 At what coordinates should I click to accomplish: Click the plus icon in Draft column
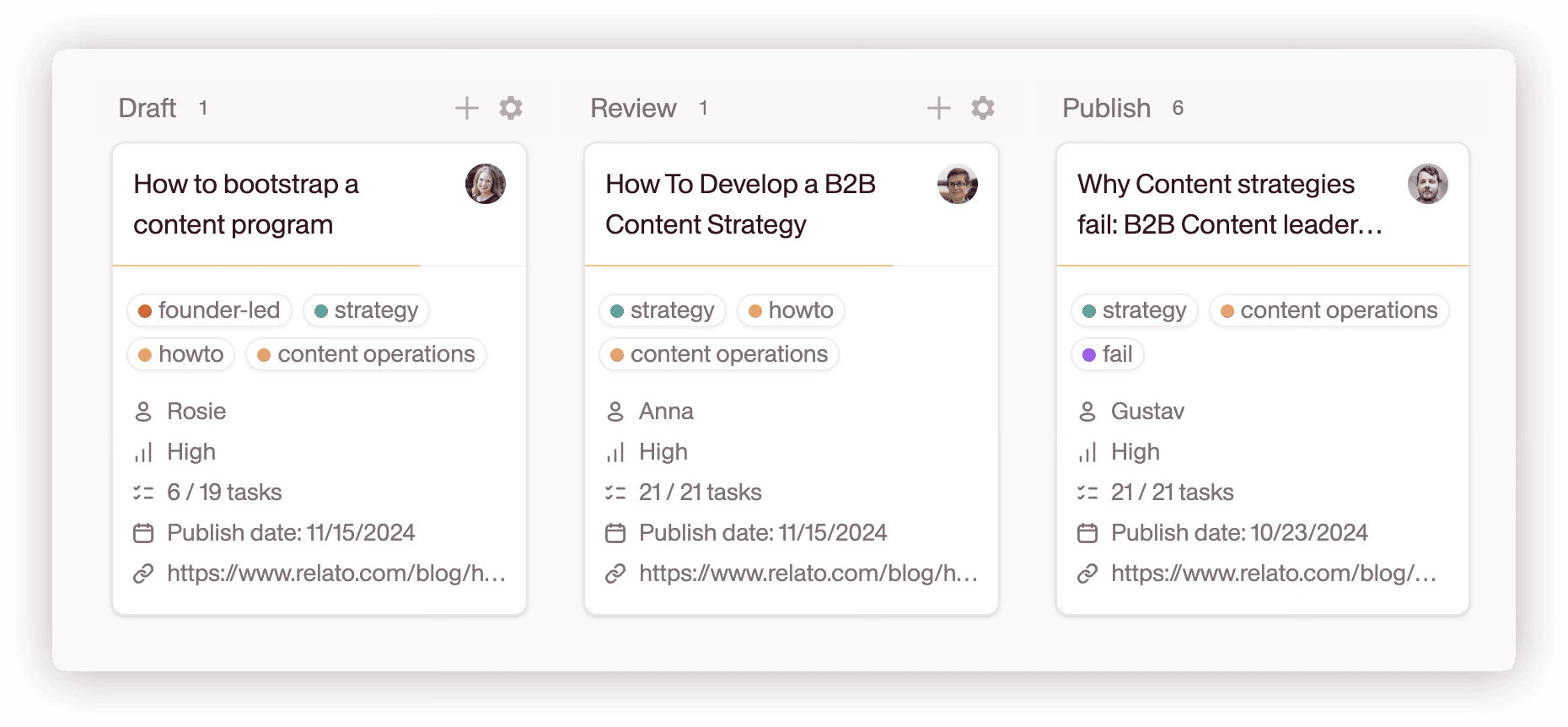(x=466, y=108)
